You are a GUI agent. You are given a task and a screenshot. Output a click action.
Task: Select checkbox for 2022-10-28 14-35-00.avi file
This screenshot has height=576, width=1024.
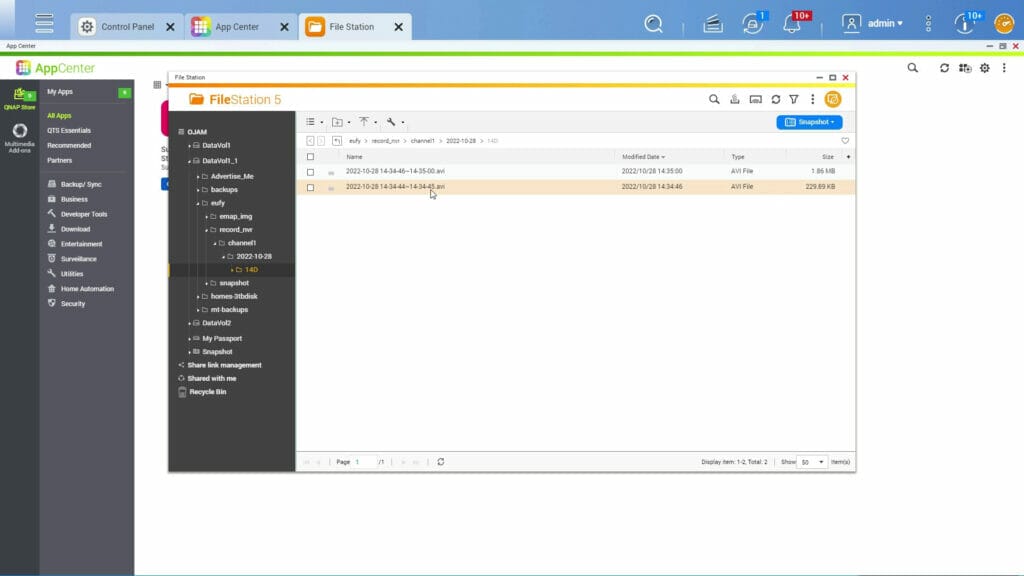(x=310, y=170)
